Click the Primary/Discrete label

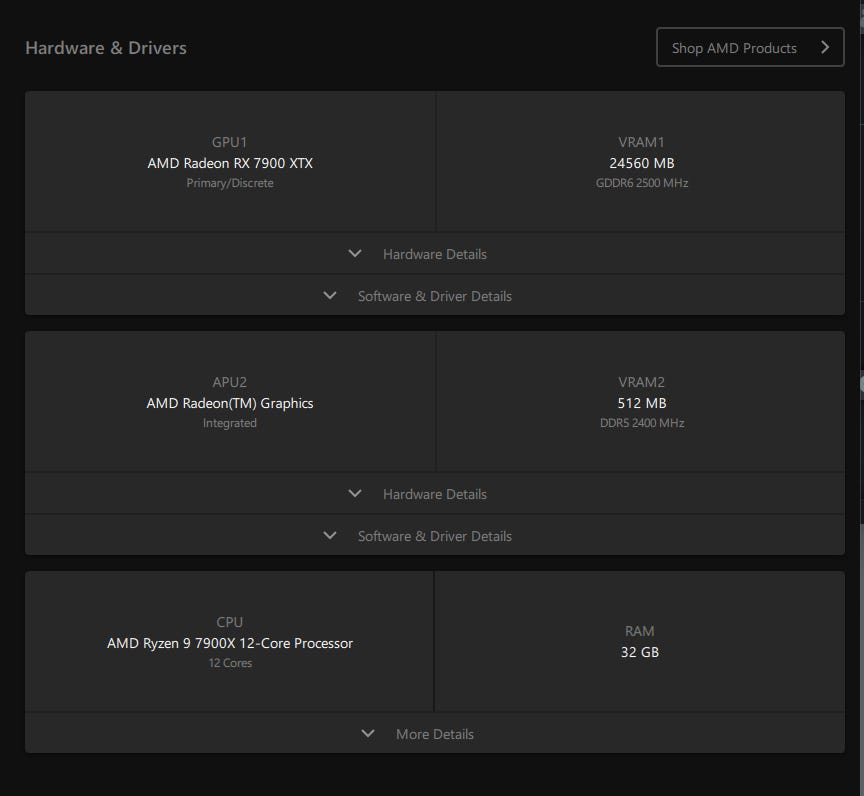pyautogui.click(x=230, y=183)
